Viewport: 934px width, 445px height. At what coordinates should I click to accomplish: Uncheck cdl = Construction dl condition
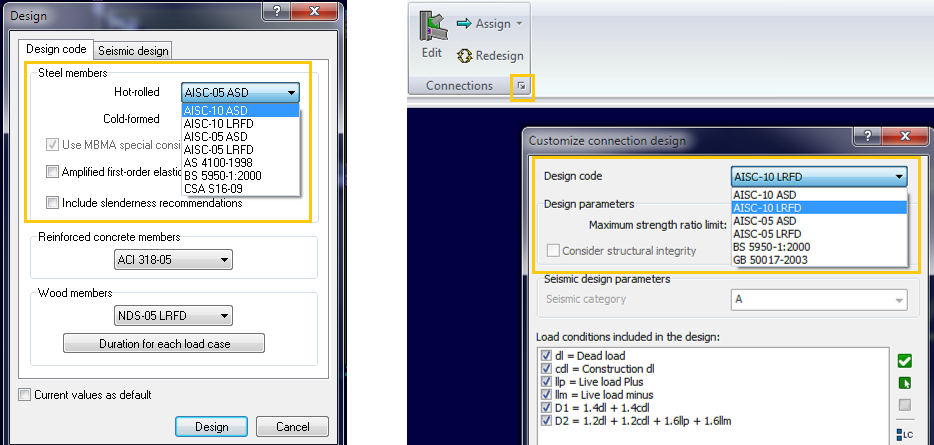[x=547, y=369]
